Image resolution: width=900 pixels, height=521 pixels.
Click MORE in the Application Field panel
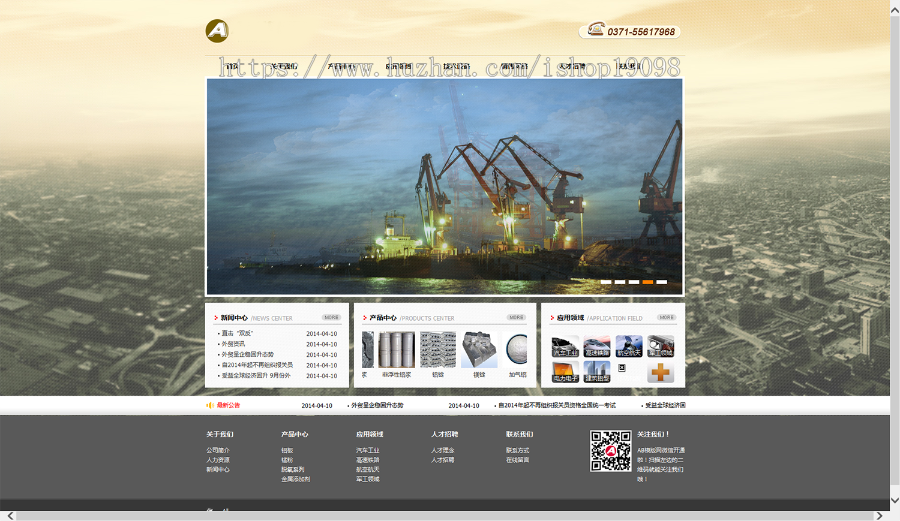[x=666, y=317]
